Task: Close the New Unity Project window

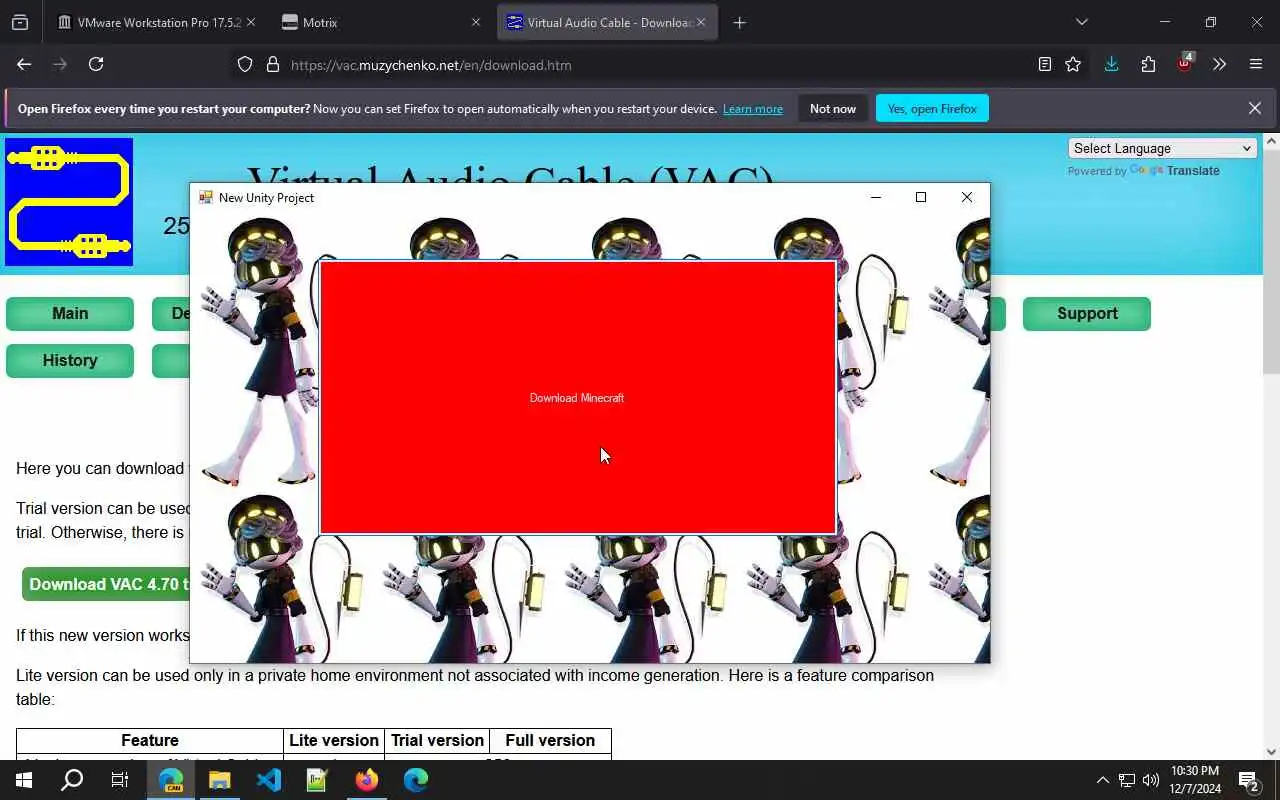Action: [x=966, y=197]
